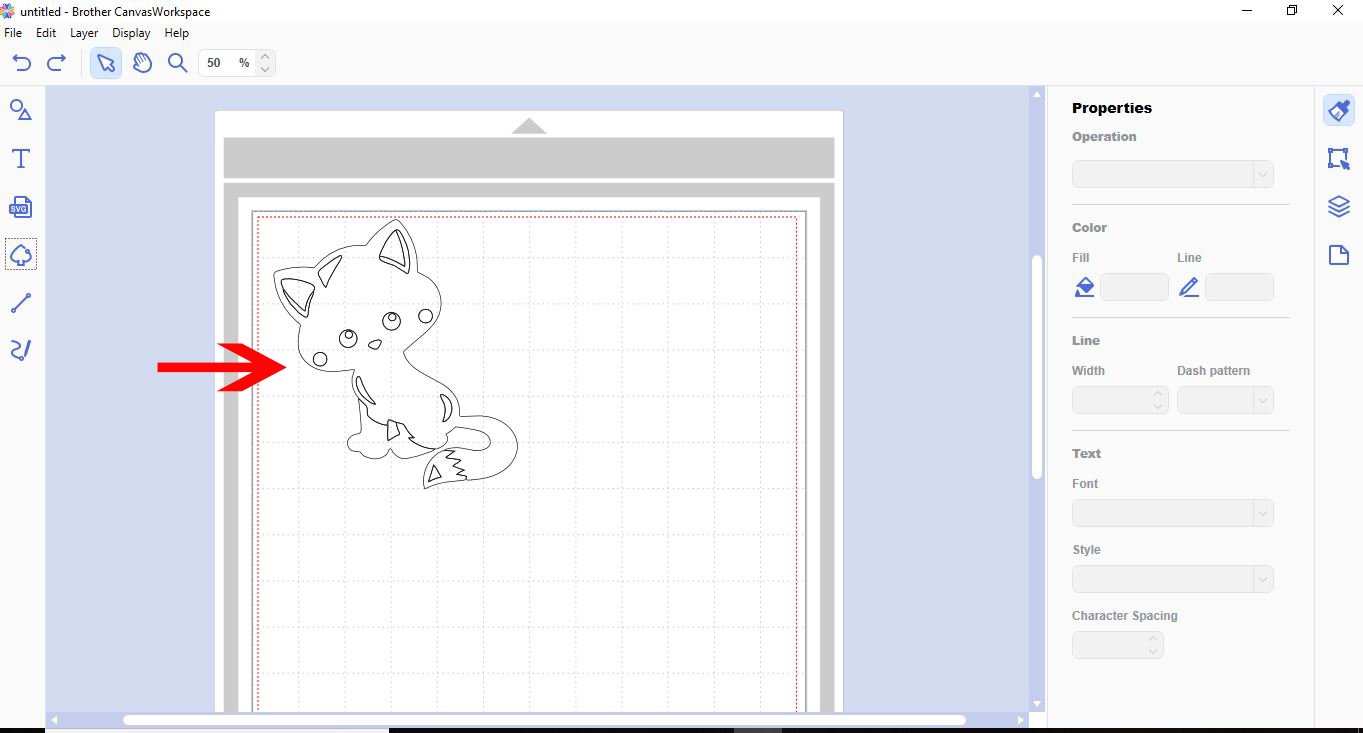
Task: Open the File menu
Action: 13,33
